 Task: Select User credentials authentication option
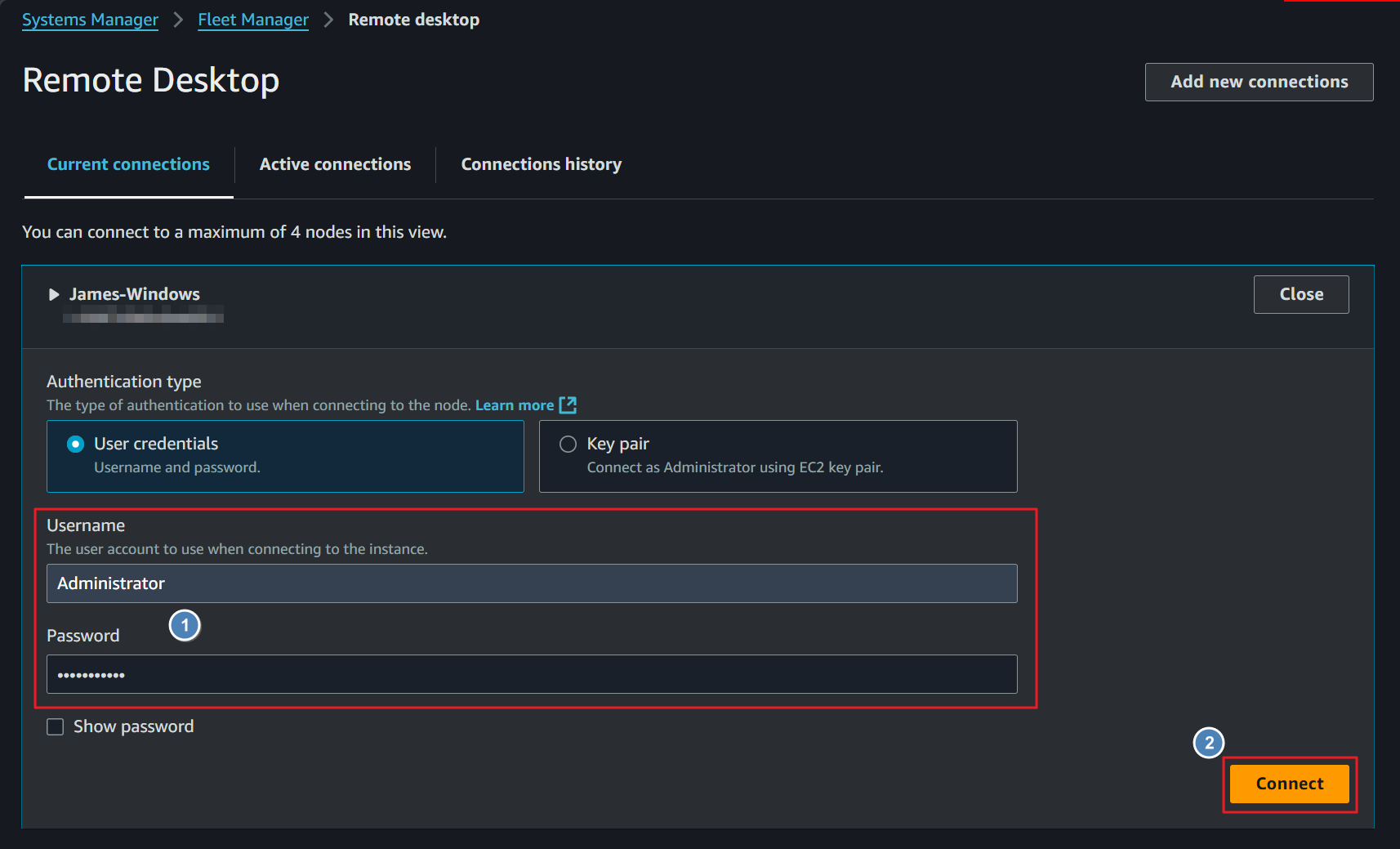coord(285,456)
